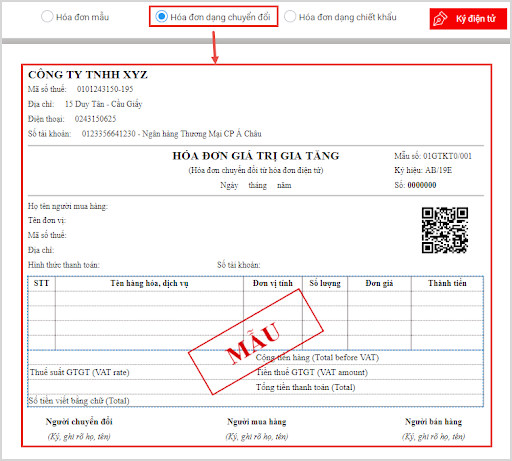Click the buyer's 'Số tài khoản' label
The width and height of the screenshot is (512, 461).
pos(239,265)
